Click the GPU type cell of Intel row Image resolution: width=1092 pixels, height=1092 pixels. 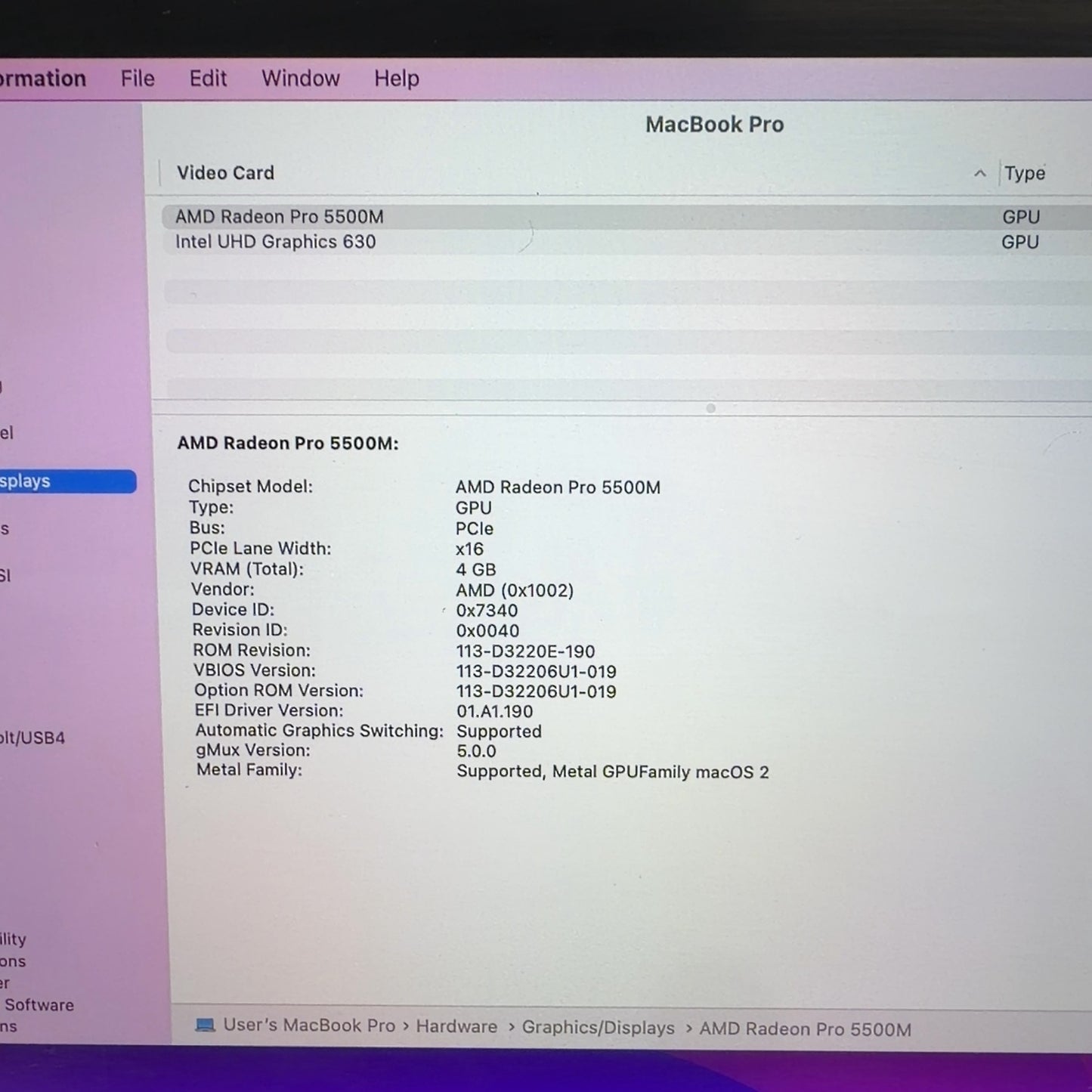pos(1020,242)
